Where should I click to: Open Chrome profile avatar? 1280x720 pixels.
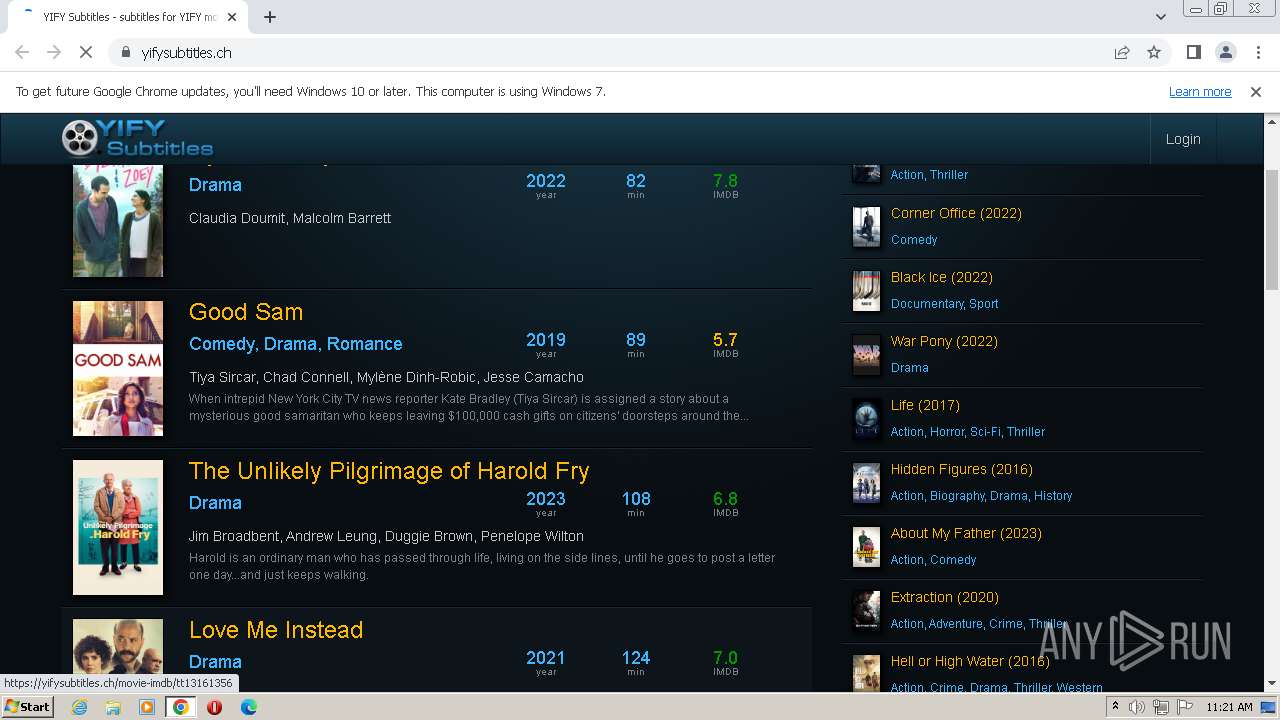1225,52
